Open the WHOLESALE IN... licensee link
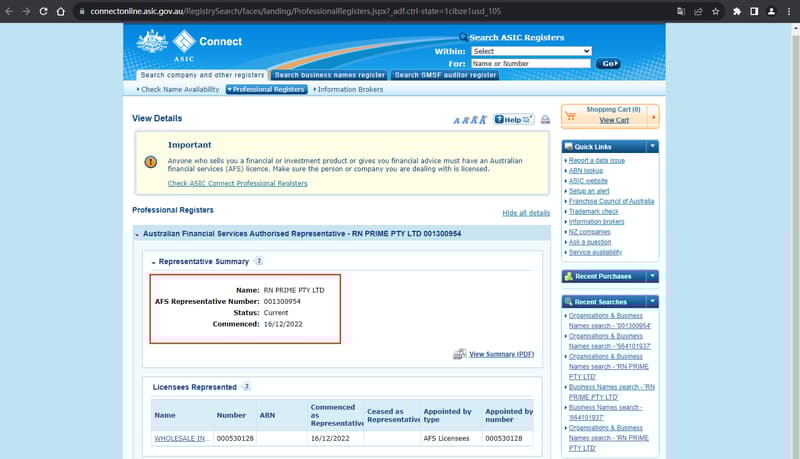The height and width of the screenshot is (459, 800). (180, 438)
